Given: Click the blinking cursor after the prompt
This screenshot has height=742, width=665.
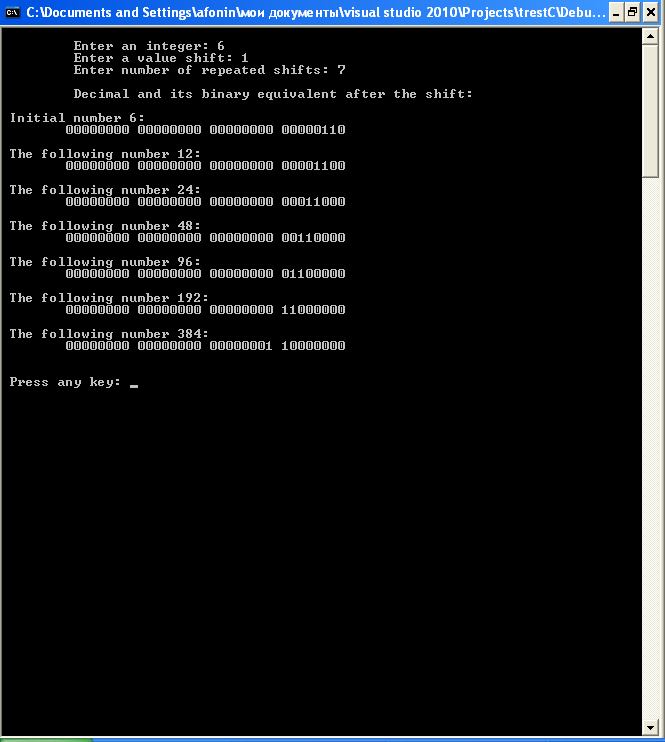Looking at the screenshot, I should coord(134,386).
